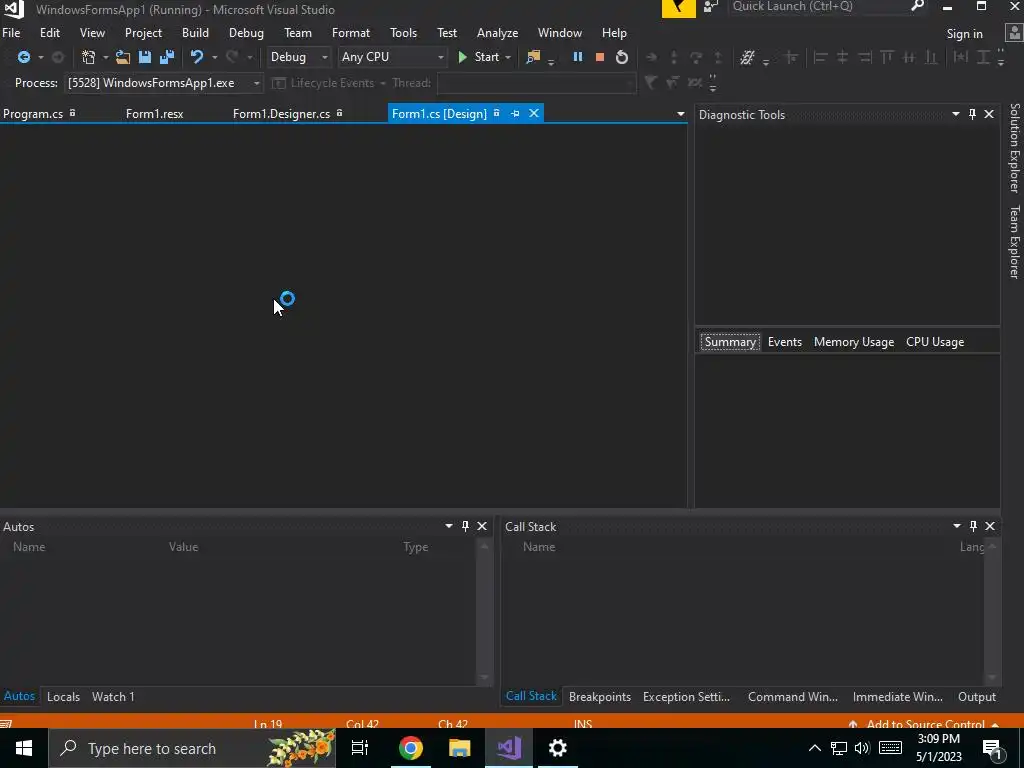Toggle auto hide pin on Autos panel

(466, 526)
